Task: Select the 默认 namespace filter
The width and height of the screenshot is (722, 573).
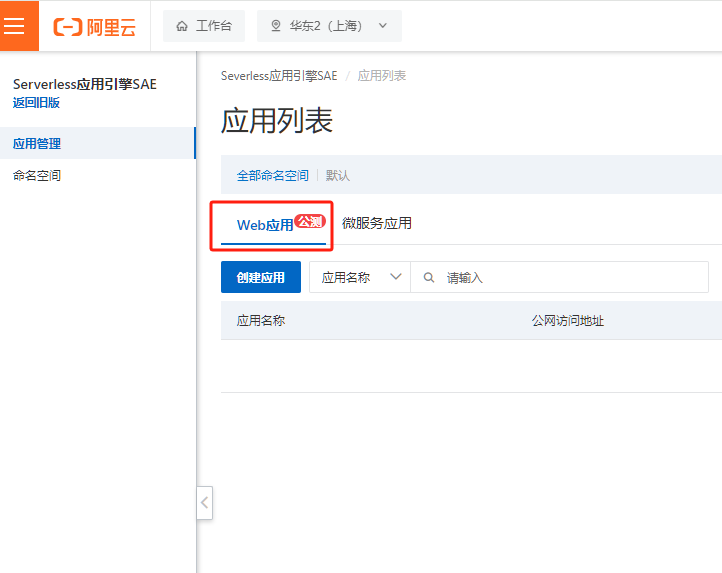Action: click(338, 175)
